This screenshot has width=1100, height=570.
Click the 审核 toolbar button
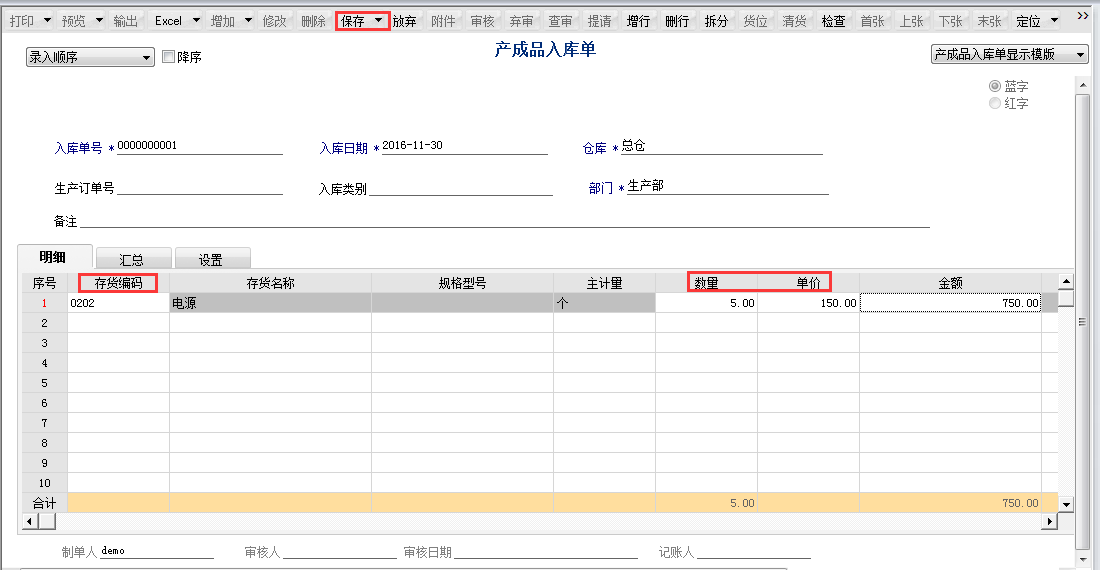click(483, 21)
